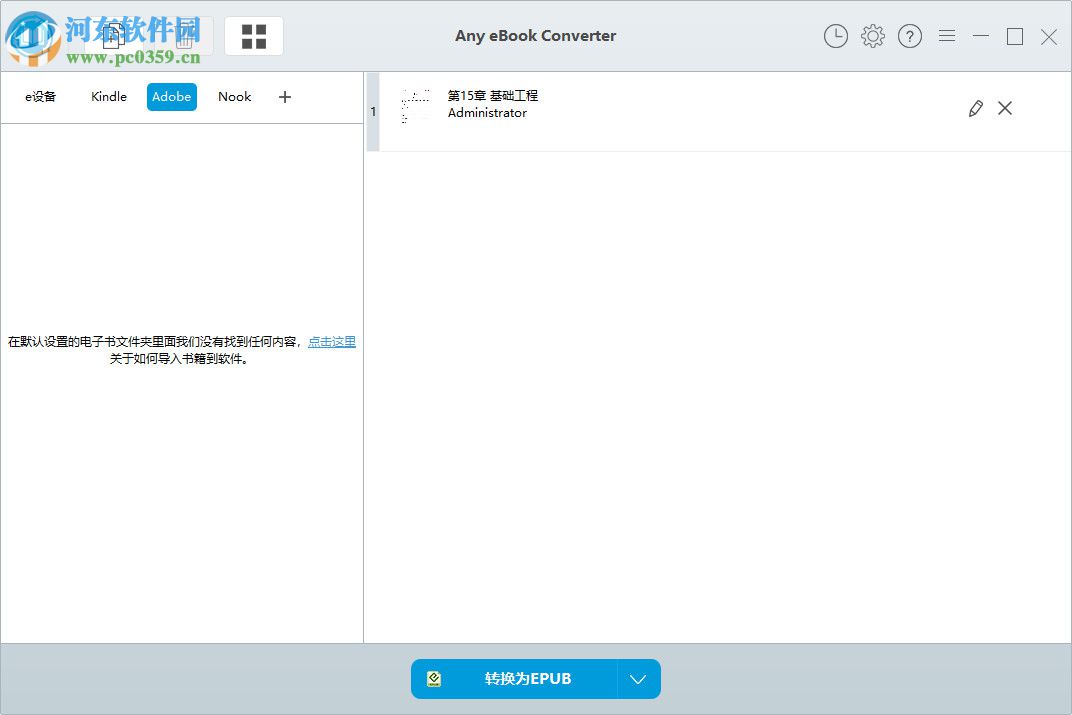
Task: Switch to the Kindle tab
Action: pos(109,96)
